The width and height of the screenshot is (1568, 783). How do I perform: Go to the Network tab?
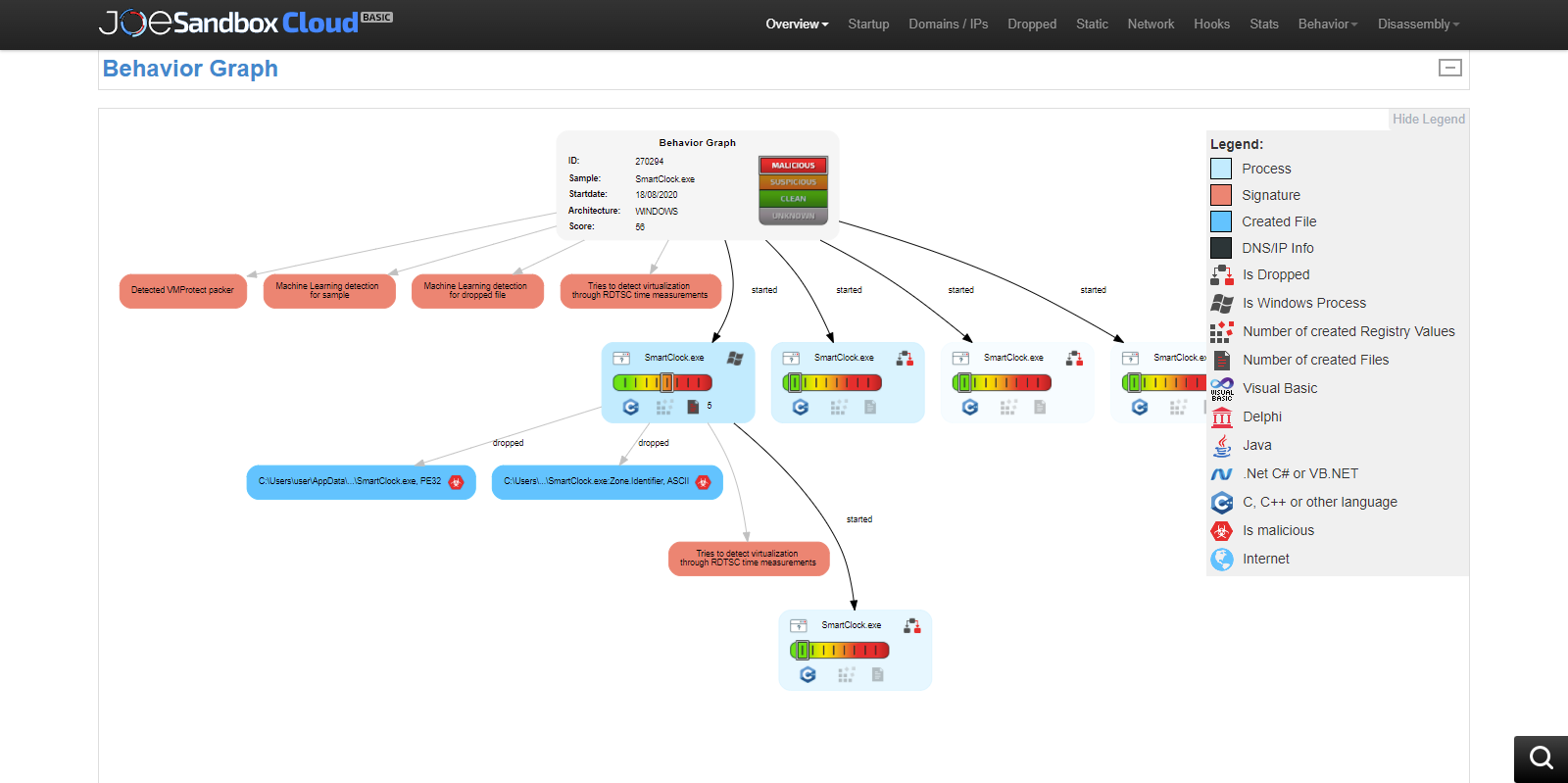pyautogui.click(x=1151, y=24)
